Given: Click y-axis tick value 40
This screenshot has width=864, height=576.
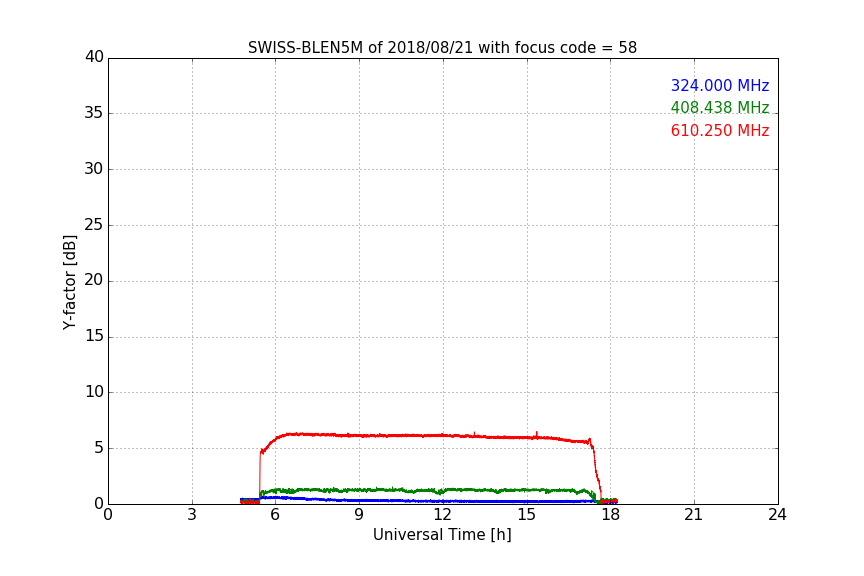Looking at the screenshot, I should point(94,57).
